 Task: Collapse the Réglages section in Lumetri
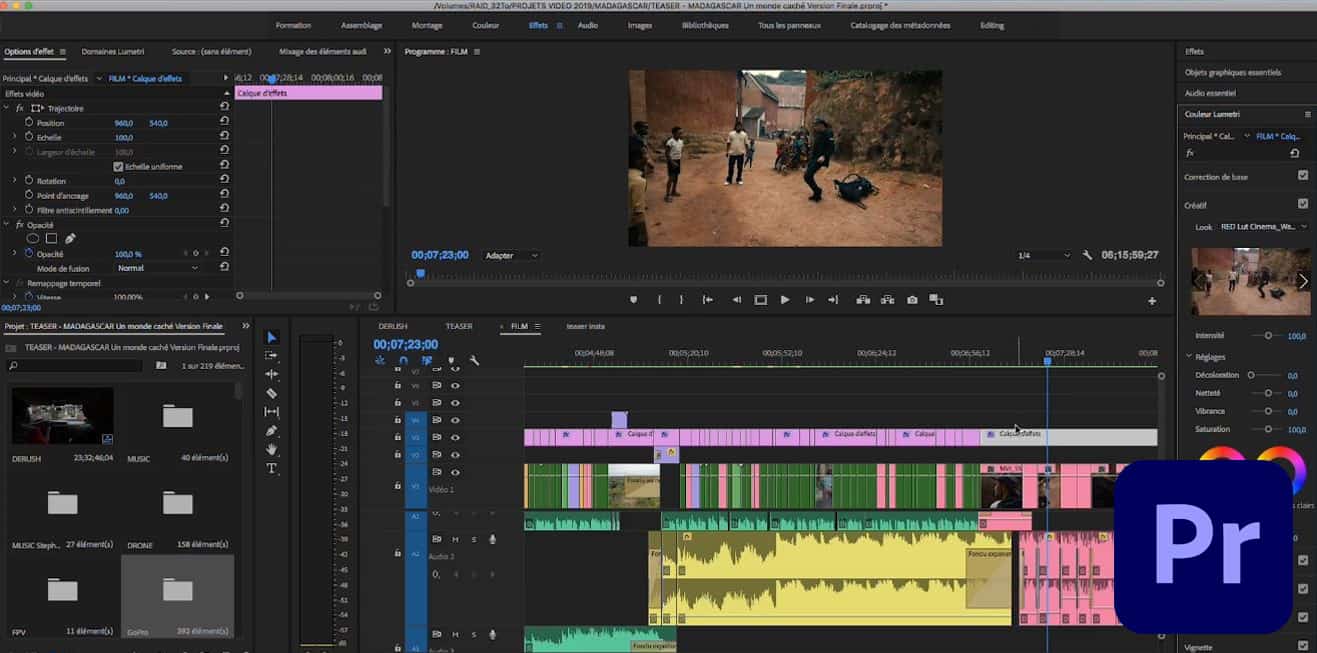(x=1189, y=355)
